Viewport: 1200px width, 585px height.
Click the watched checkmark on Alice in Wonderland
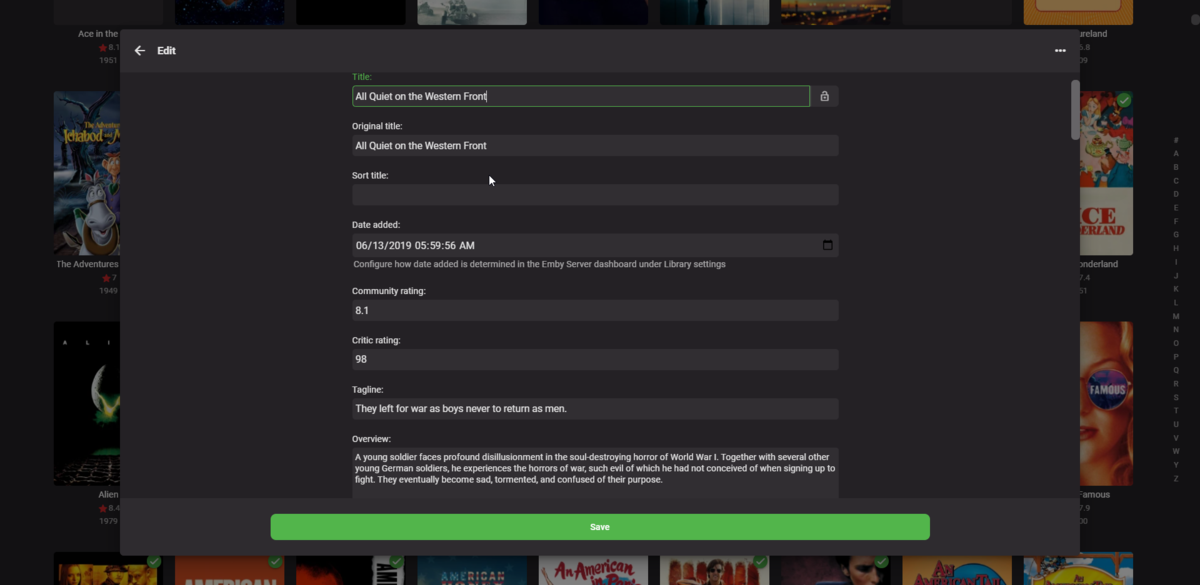tap(1124, 100)
